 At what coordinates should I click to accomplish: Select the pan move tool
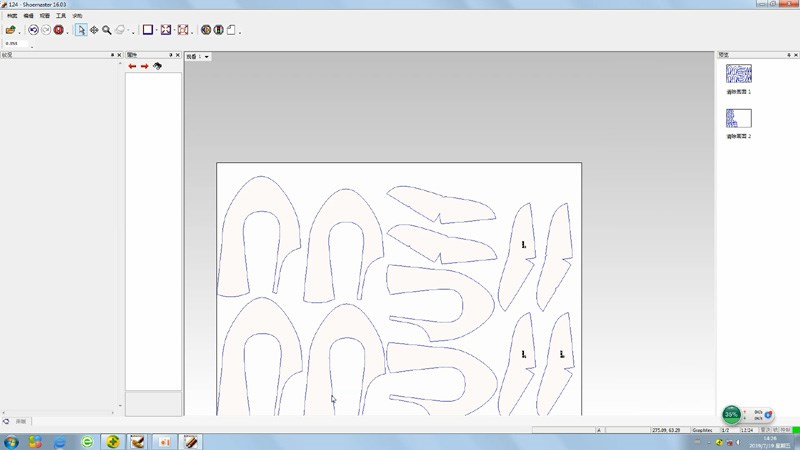[x=94, y=30]
